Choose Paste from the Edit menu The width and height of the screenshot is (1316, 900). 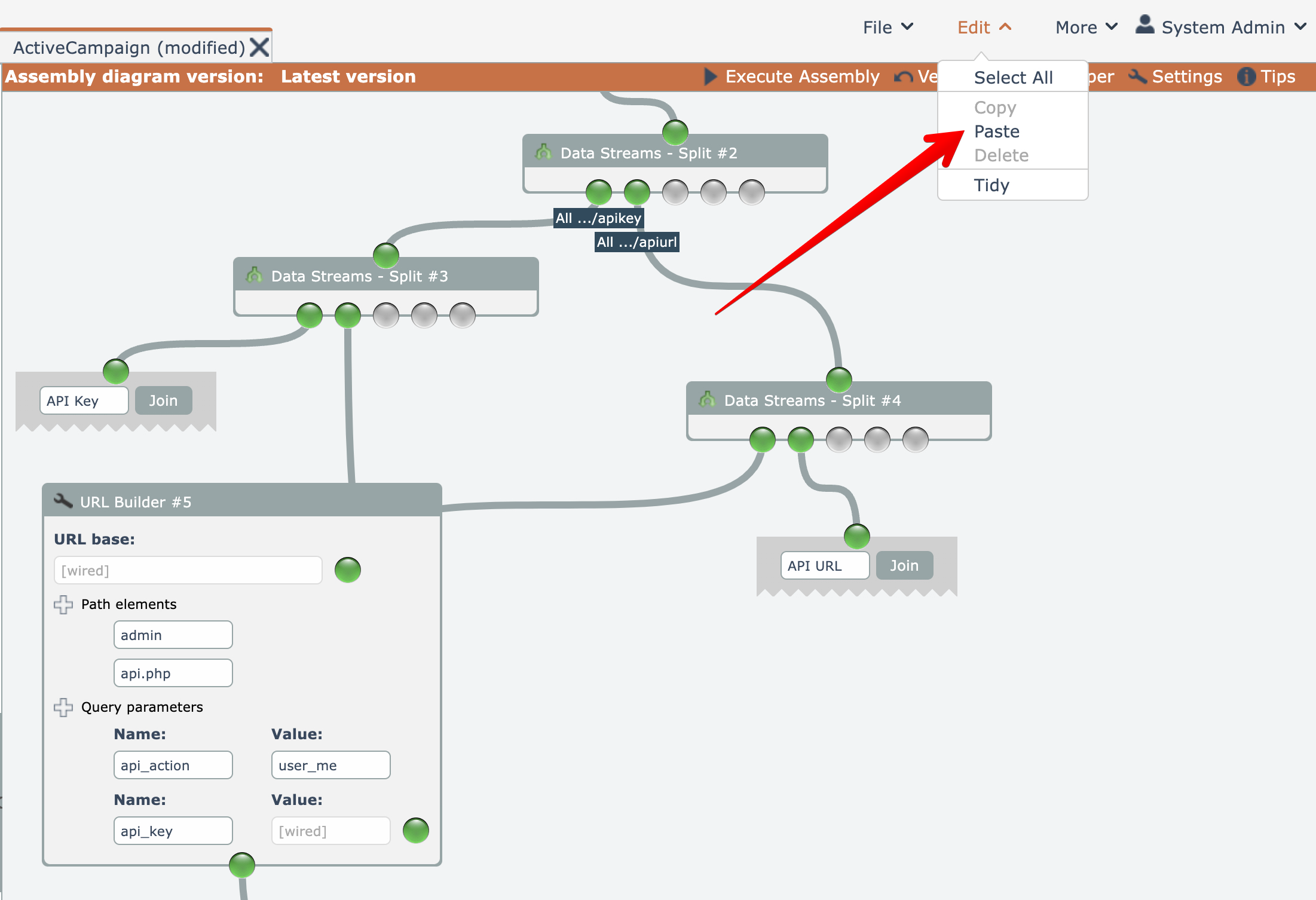tap(997, 131)
